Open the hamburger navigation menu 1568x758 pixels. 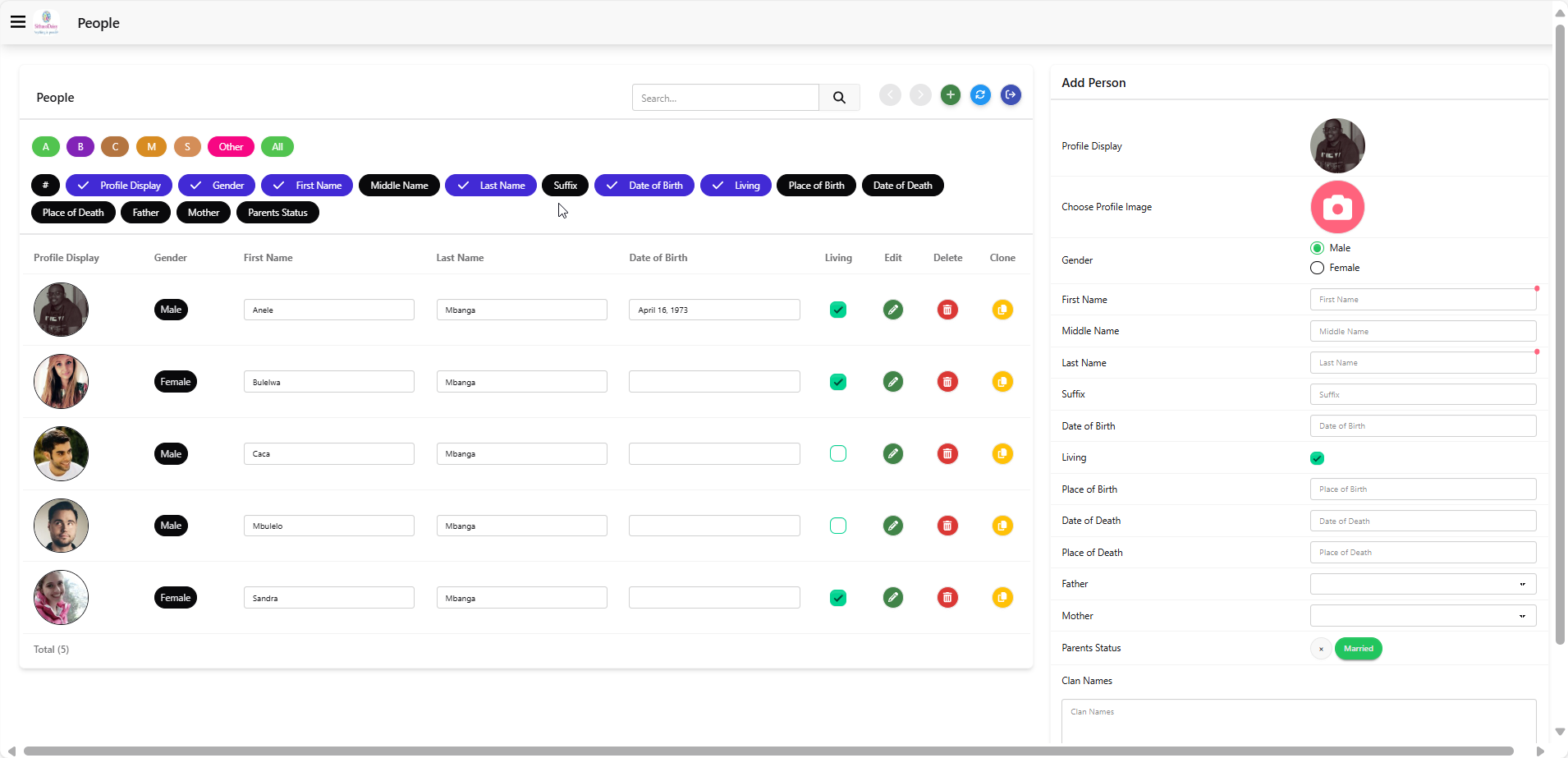click(18, 22)
